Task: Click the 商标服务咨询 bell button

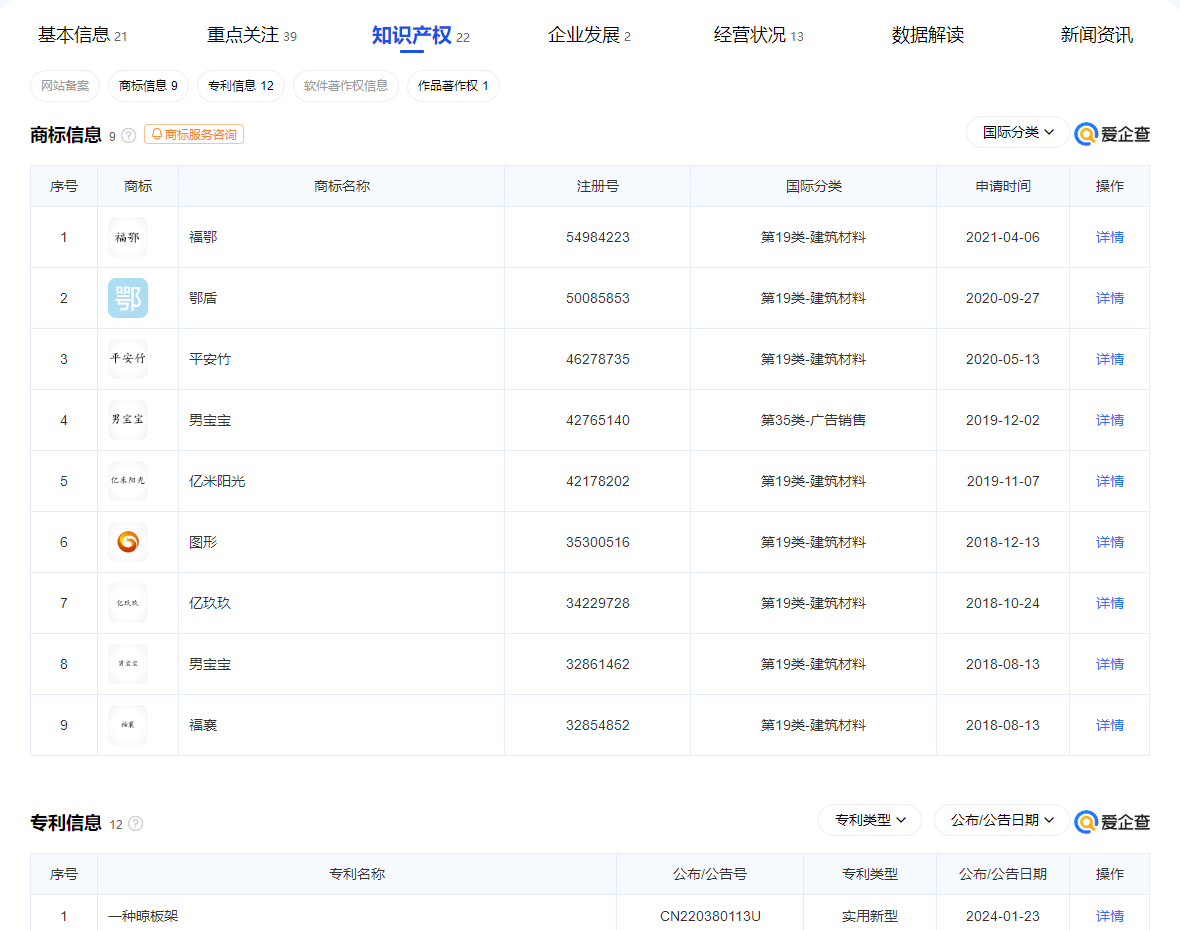Action: coord(194,134)
